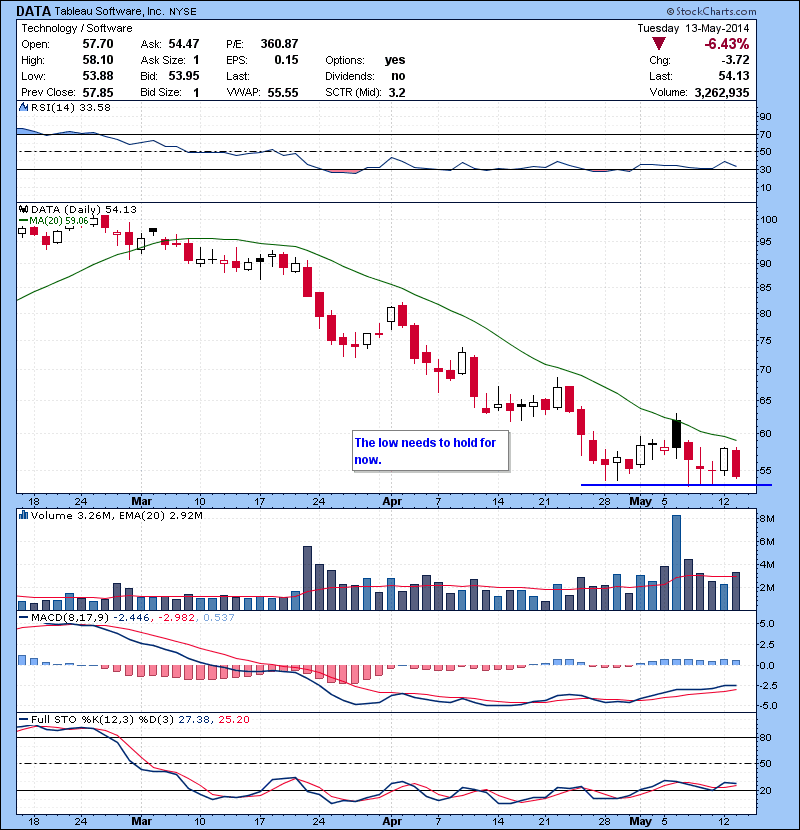800x830 pixels.
Task: Click the High value 58.10
Action: 98,60
